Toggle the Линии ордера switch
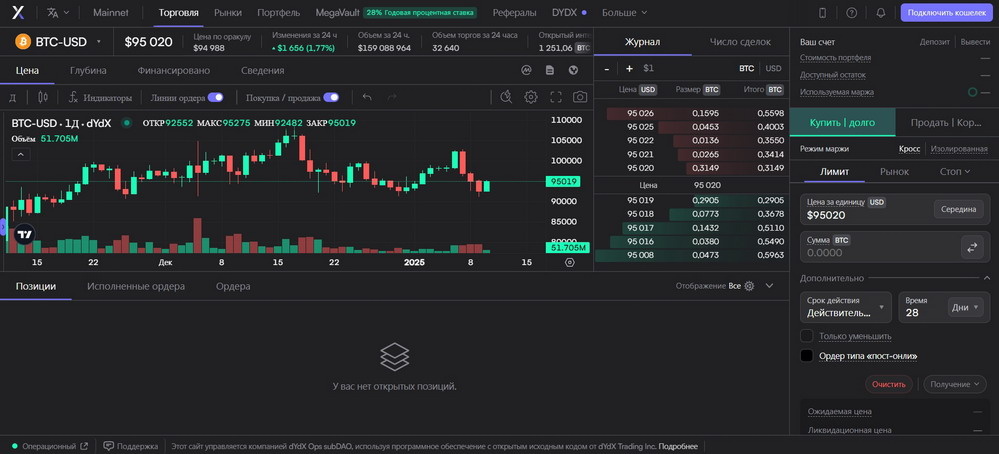This screenshot has width=999, height=454. (215, 97)
